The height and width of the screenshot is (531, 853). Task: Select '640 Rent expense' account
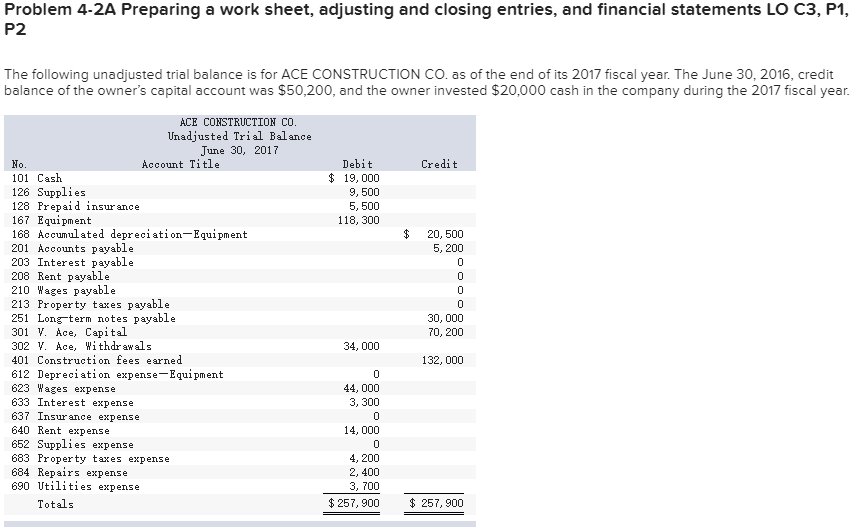coord(60,431)
